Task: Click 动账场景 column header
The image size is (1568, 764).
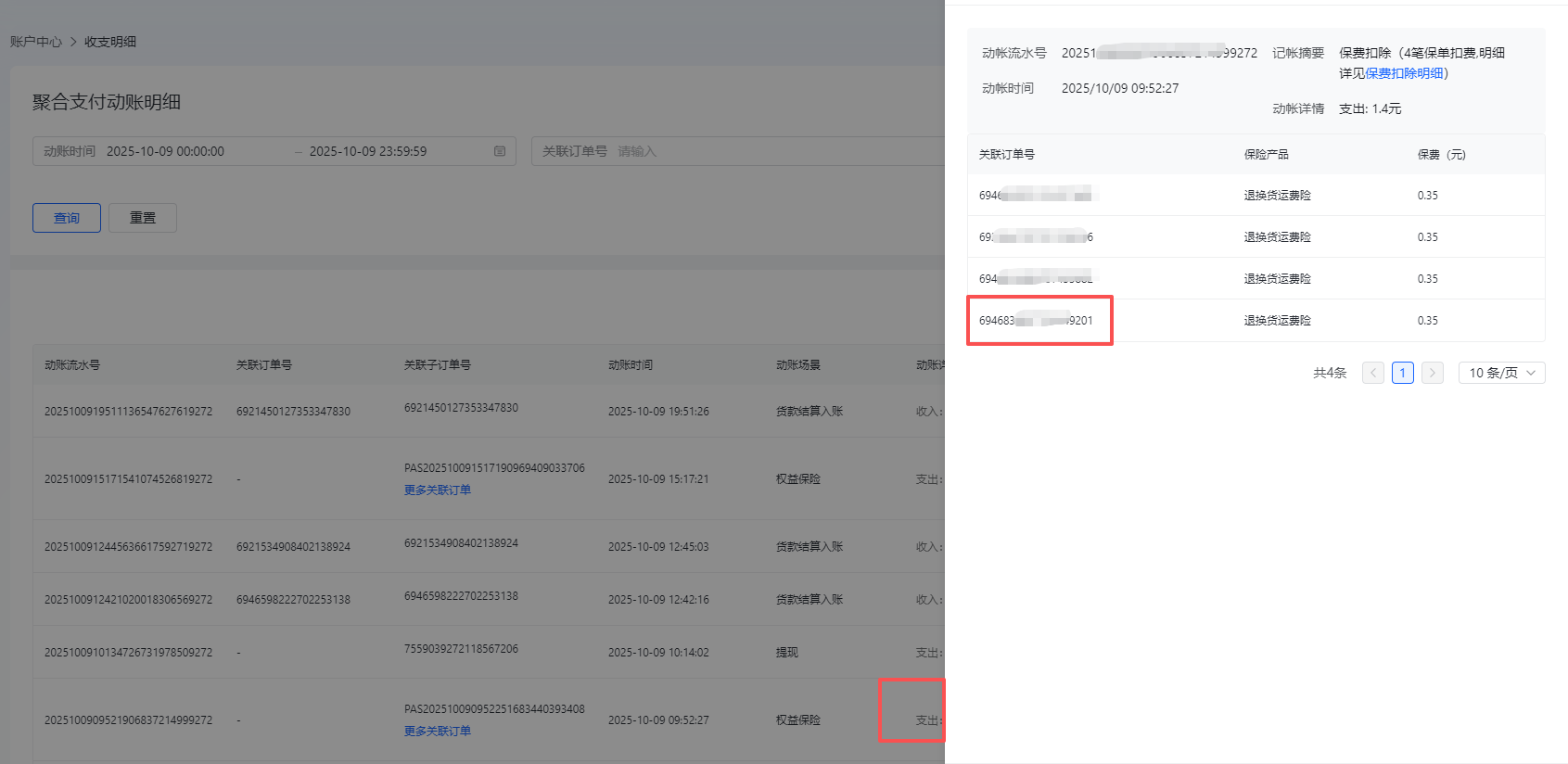Action: click(x=798, y=364)
